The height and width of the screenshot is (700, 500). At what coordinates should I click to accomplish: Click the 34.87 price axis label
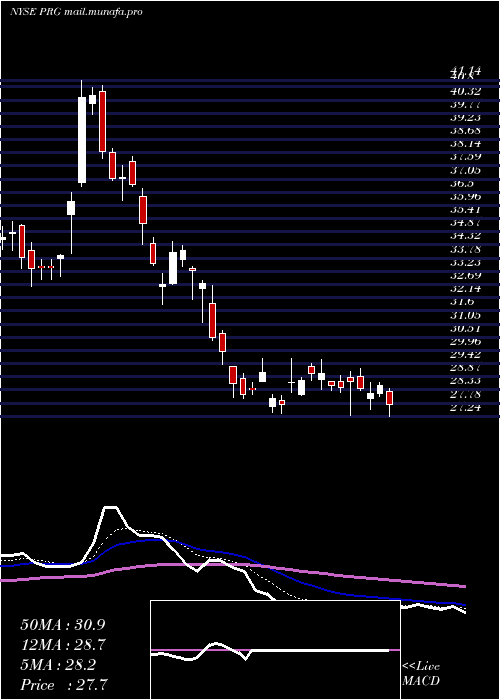[465, 223]
